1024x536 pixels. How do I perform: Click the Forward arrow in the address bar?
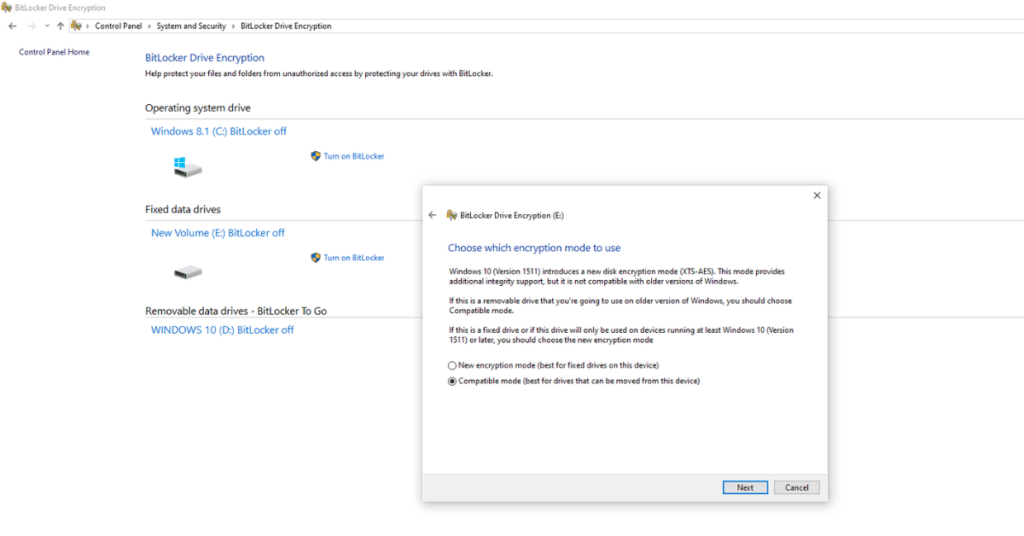(x=31, y=26)
